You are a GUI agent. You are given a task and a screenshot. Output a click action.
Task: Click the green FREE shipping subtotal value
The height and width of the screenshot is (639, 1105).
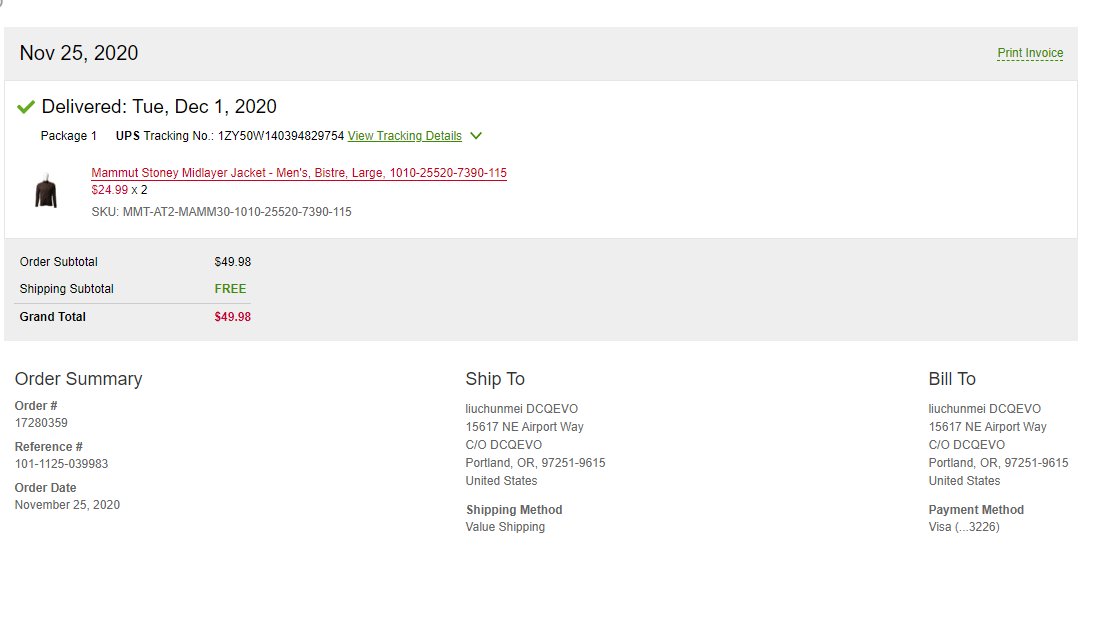(x=230, y=289)
